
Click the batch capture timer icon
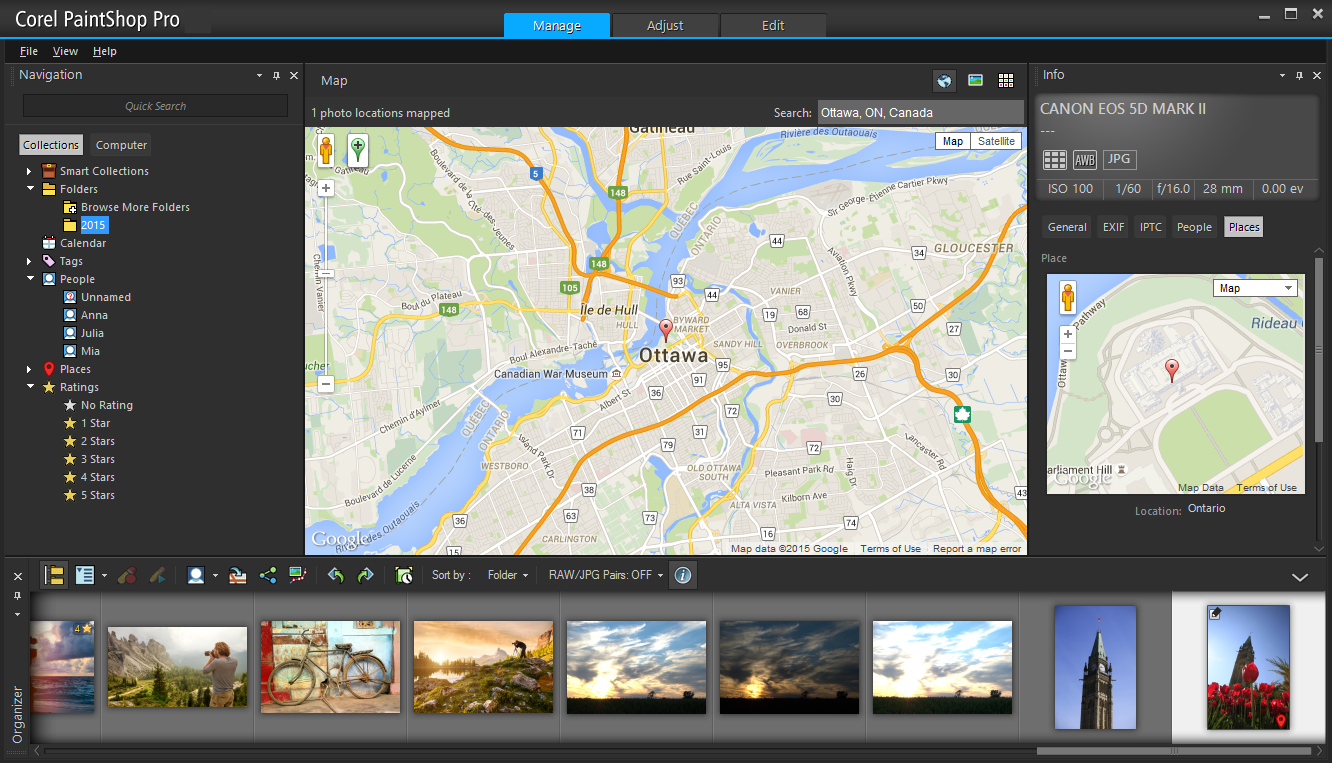403,575
